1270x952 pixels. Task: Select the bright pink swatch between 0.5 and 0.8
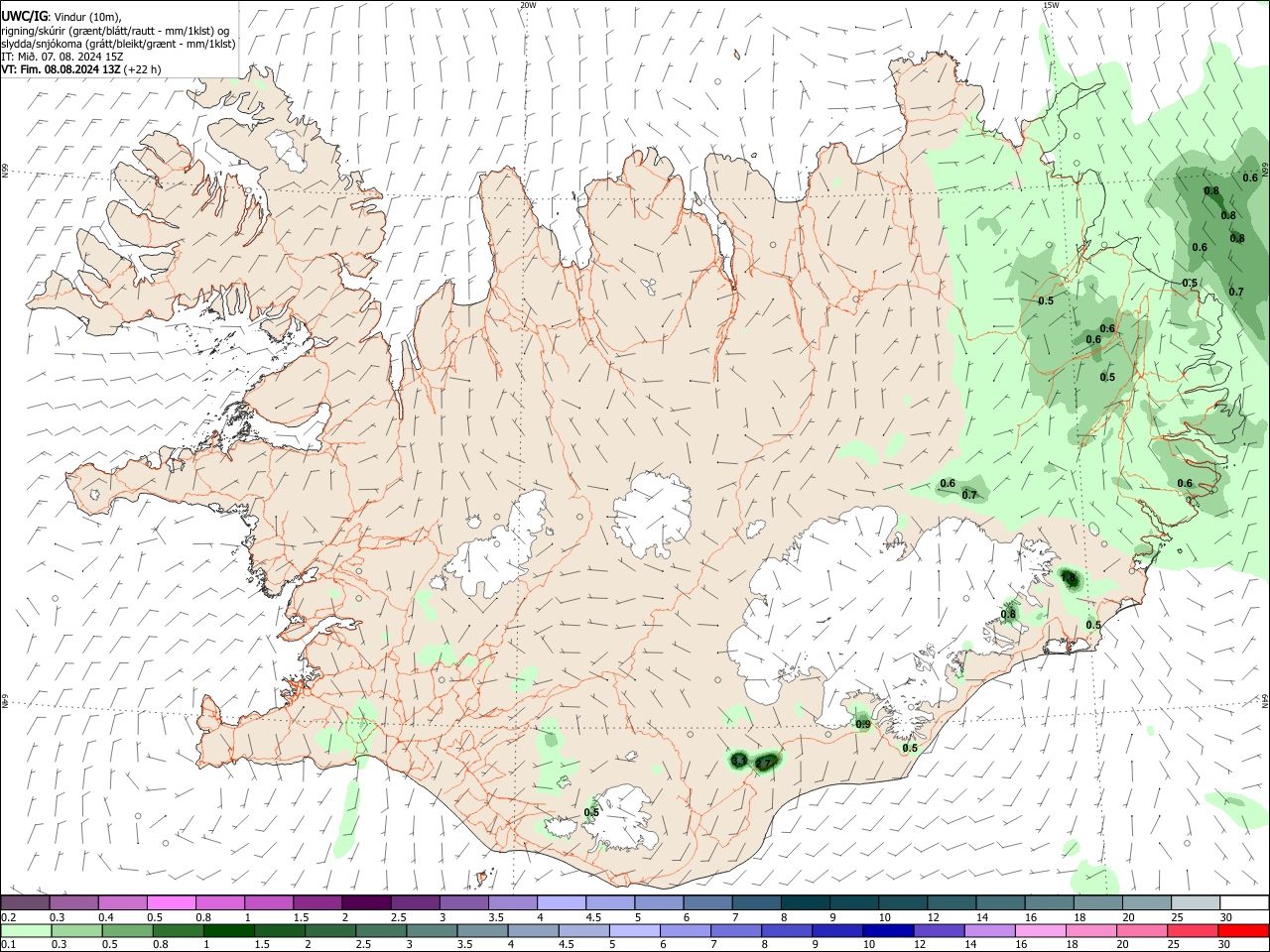171,902
